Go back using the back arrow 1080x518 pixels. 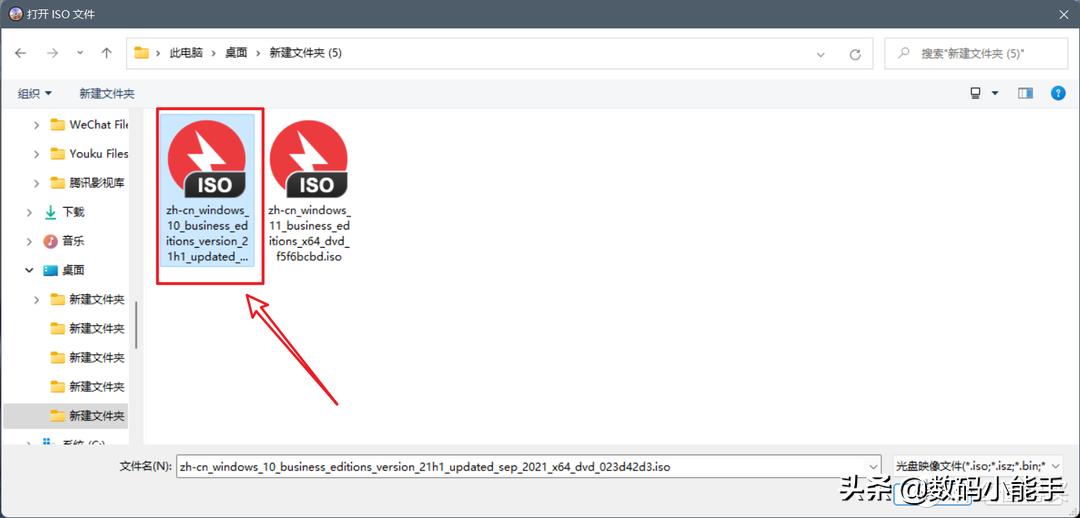click(x=21, y=53)
